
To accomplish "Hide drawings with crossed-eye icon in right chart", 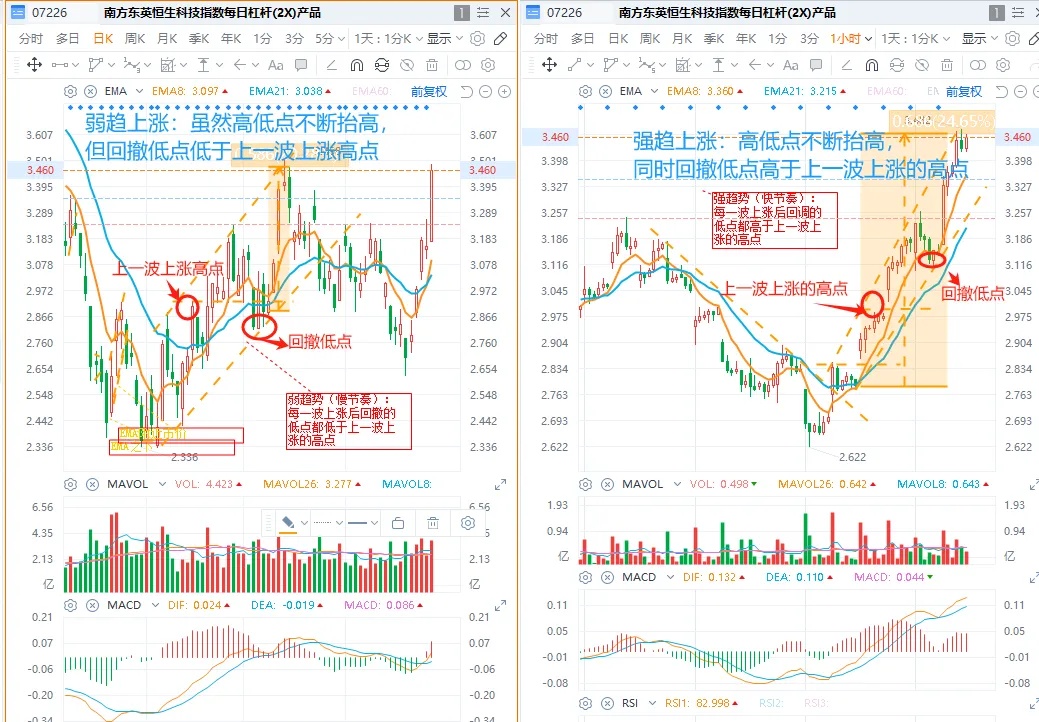I will tap(922, 65).
